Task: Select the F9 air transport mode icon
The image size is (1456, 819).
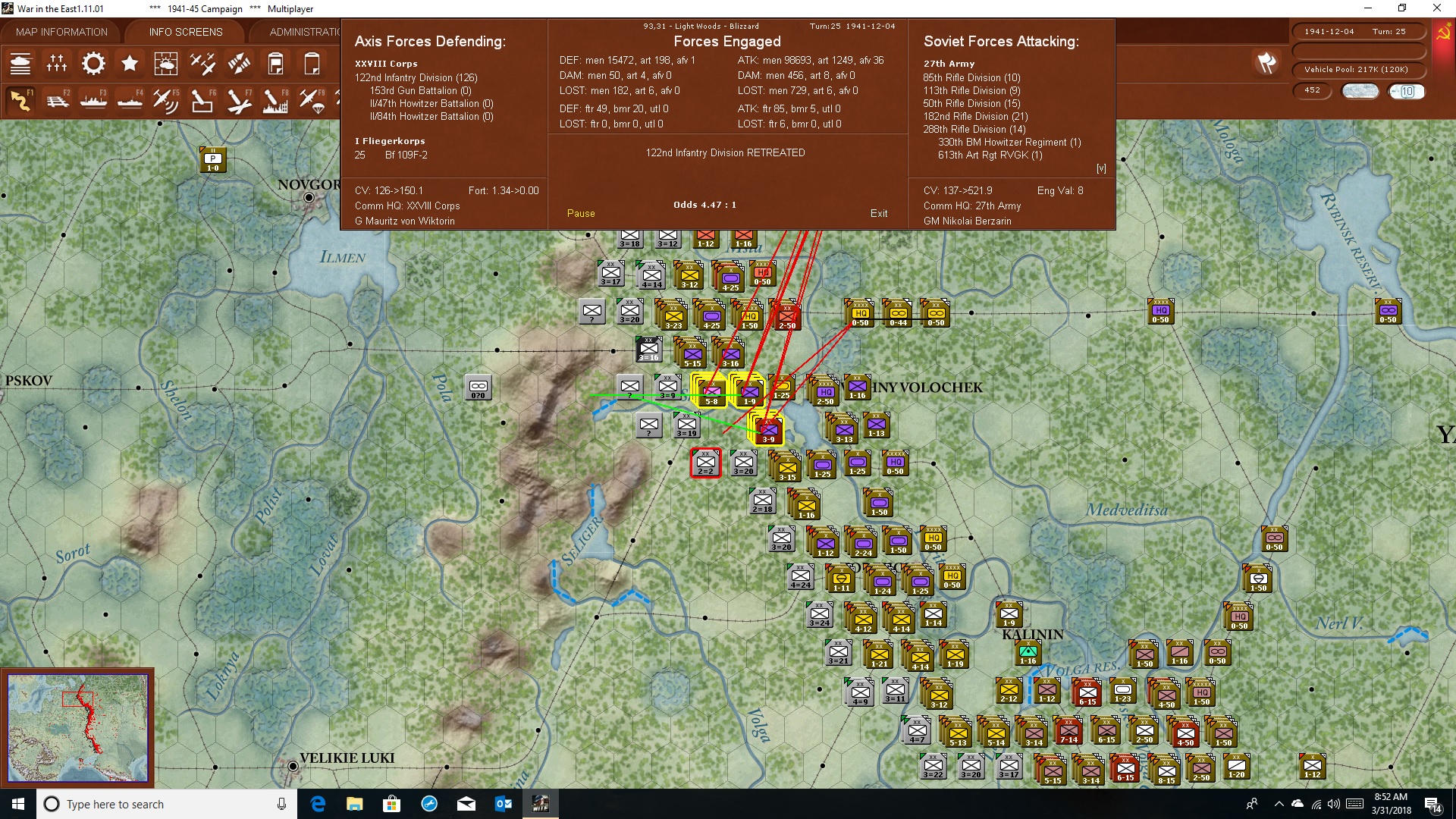Action: point(312,101)
